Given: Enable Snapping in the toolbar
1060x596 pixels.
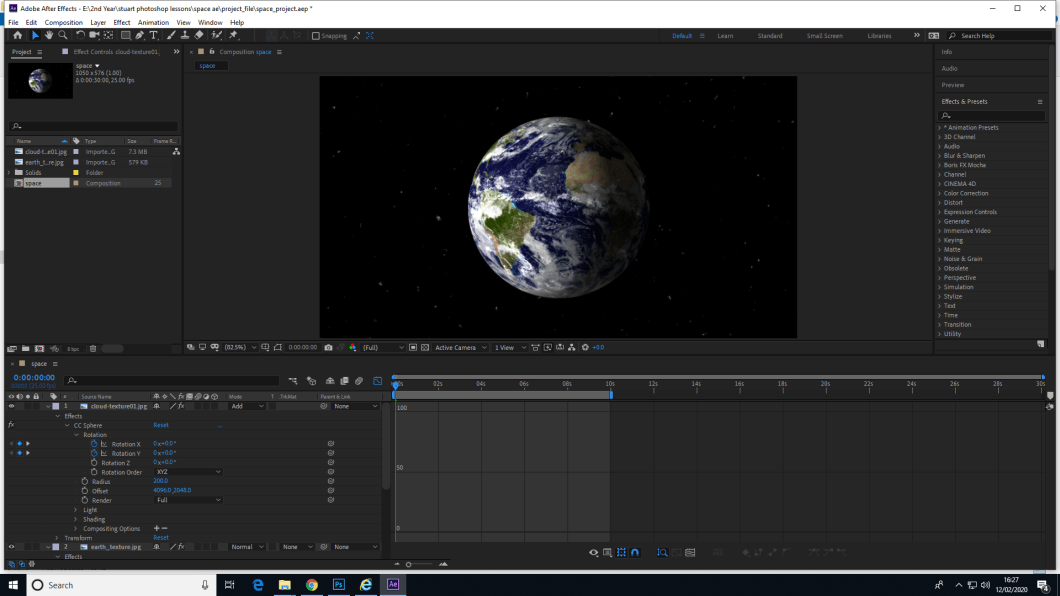Looking at the screenshot, I should (x=315, y=36).
